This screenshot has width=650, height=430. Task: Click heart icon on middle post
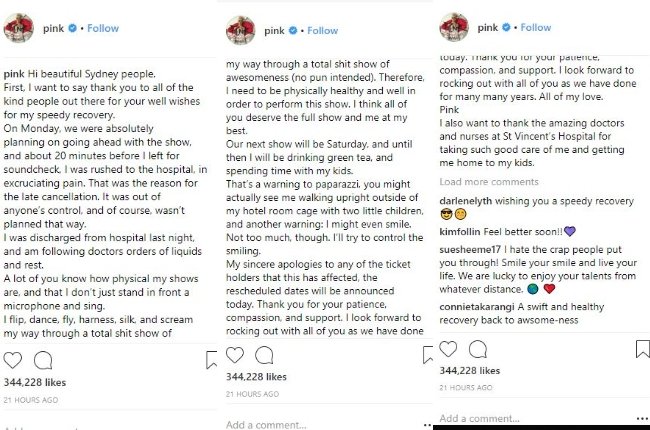(x=235, y=355)
